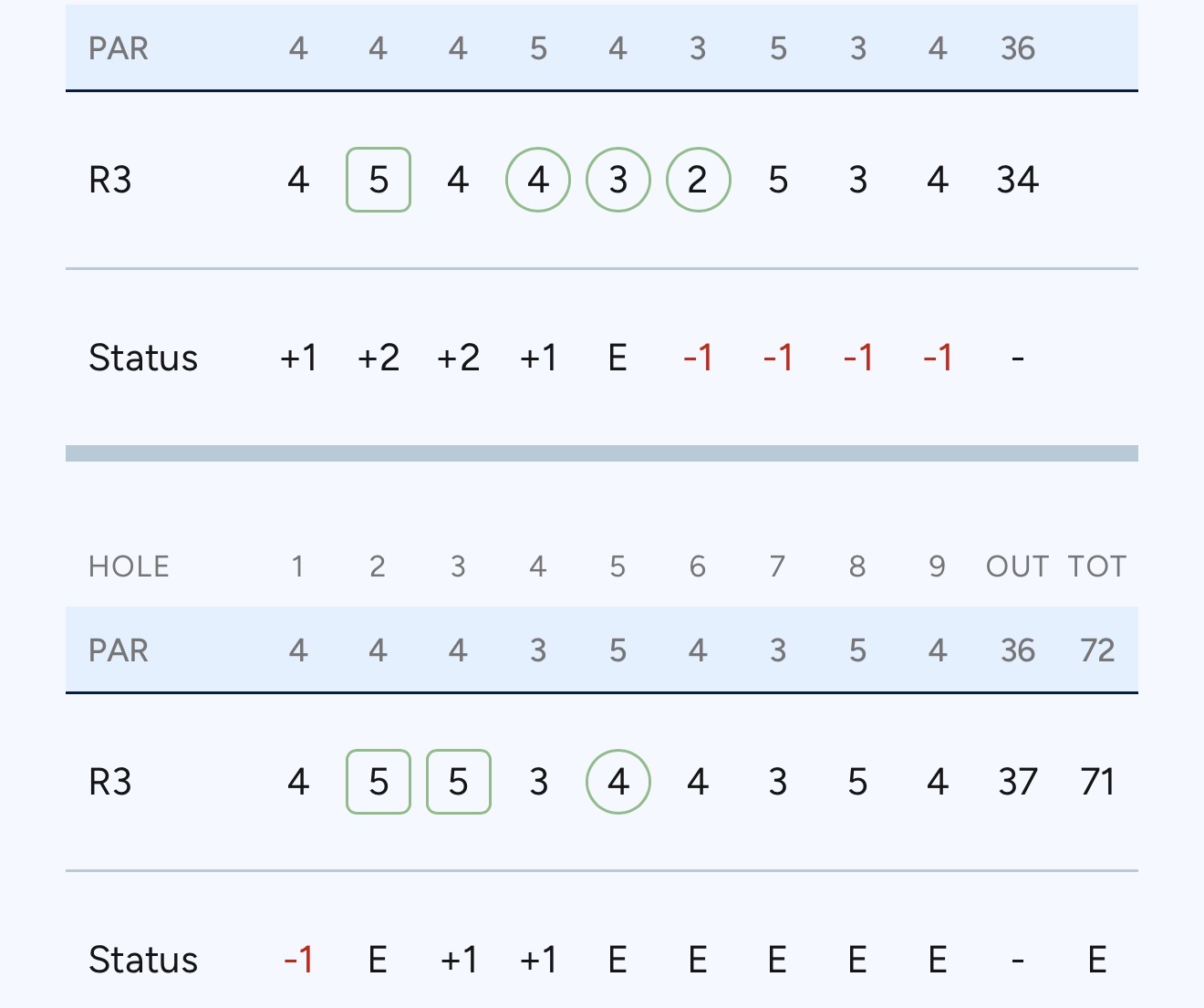
Task: Click the boxed bogey 5 in upper R3 row
Action: point(379,181)
